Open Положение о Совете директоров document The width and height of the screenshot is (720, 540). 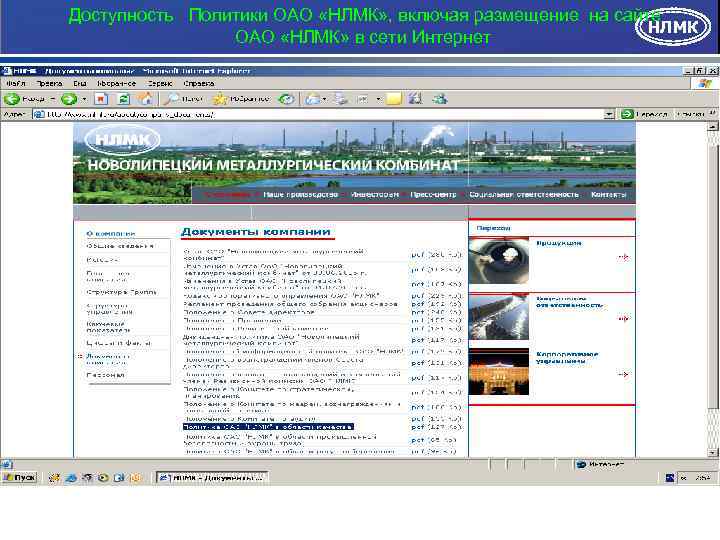tap(249, 312)
